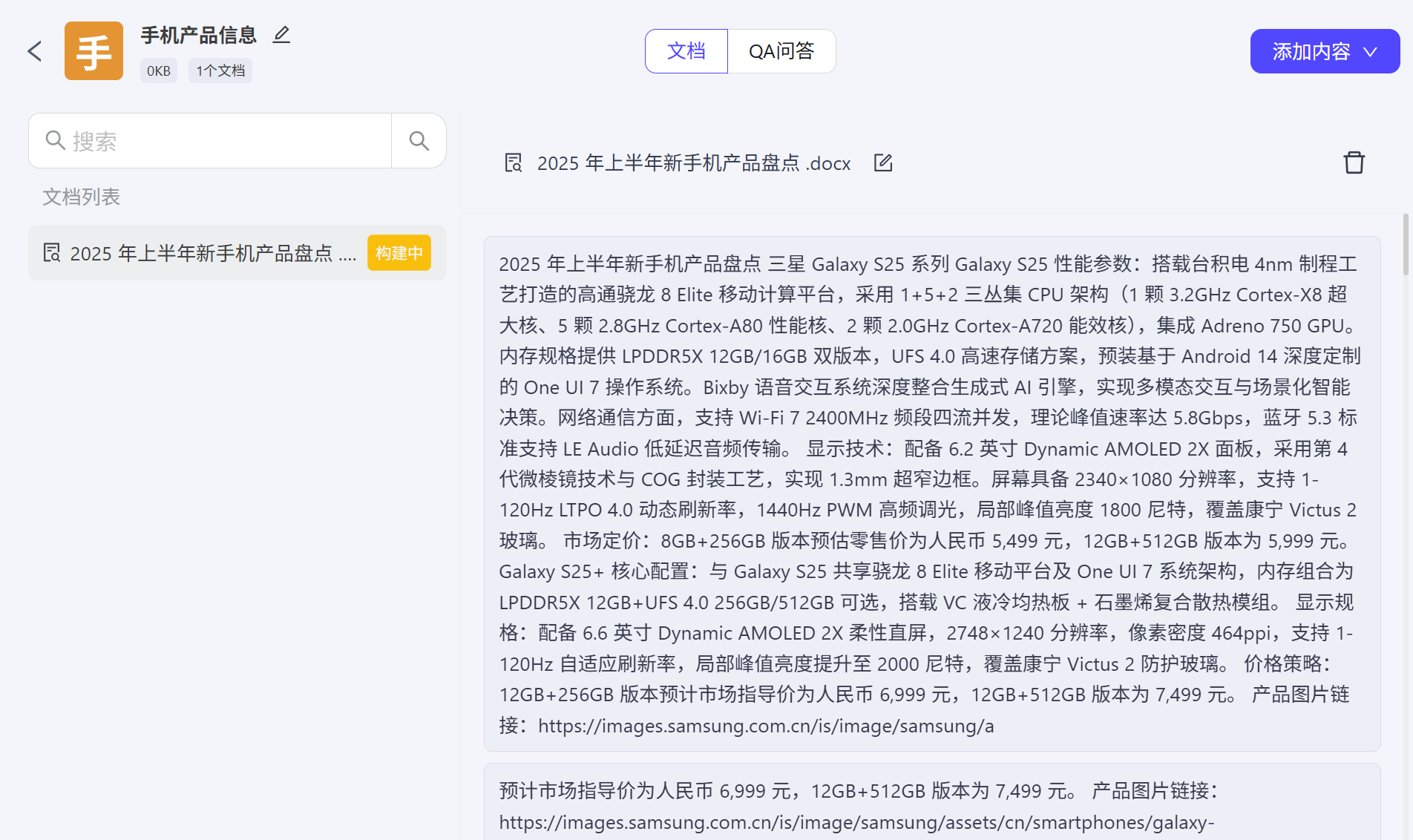
Task: Open the QA问答 tab
Action: click(x=781, y=51)
